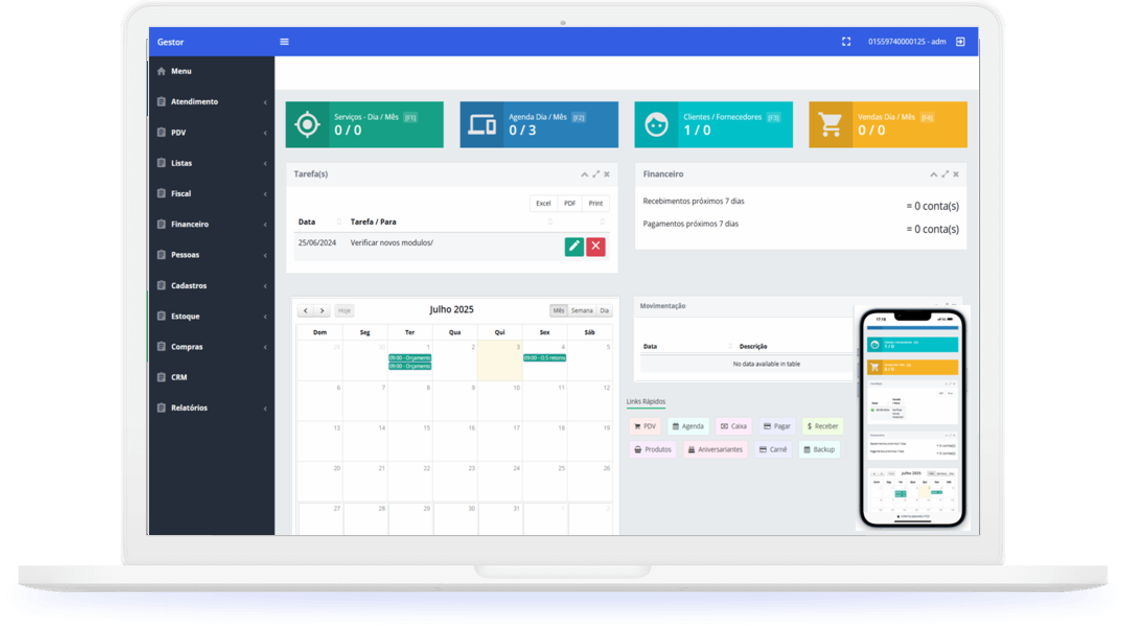Click the Serviços target icon
Screen dimensions: 1126x630
307,125
